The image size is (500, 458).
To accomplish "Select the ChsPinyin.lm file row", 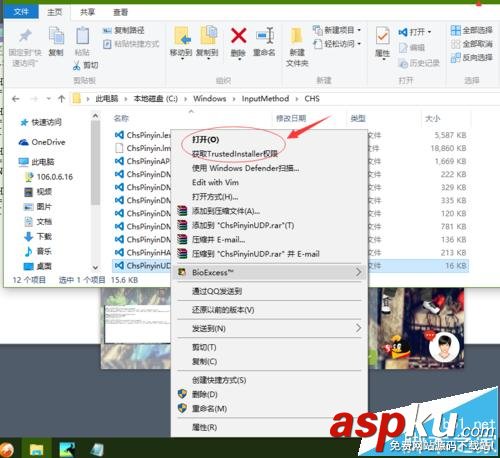I will point(142,148).
